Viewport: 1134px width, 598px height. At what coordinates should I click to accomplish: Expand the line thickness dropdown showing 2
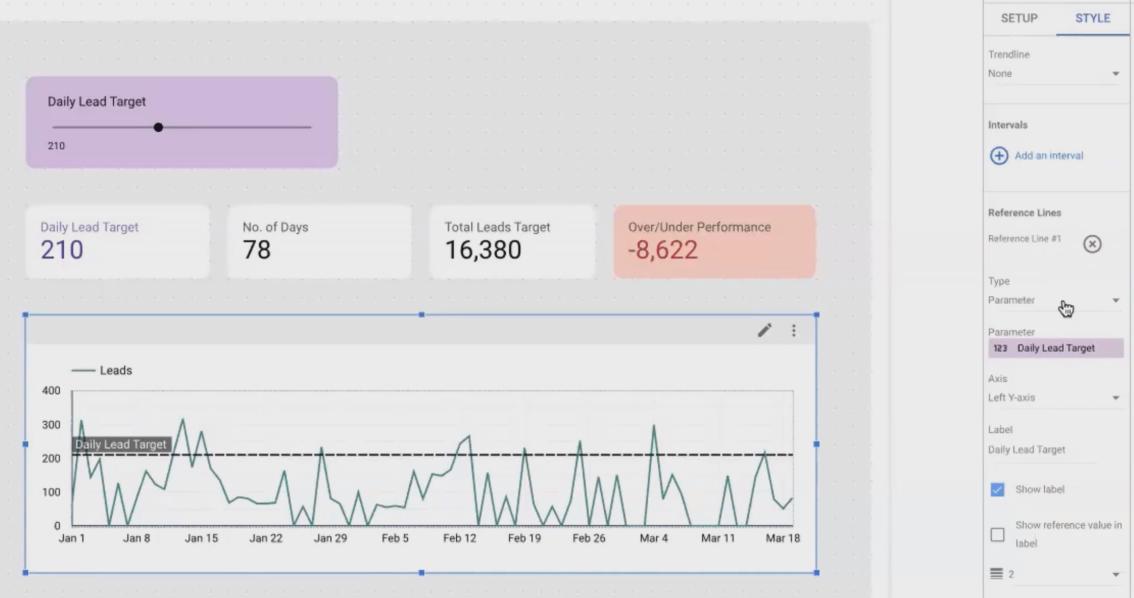pos(1114,572)
